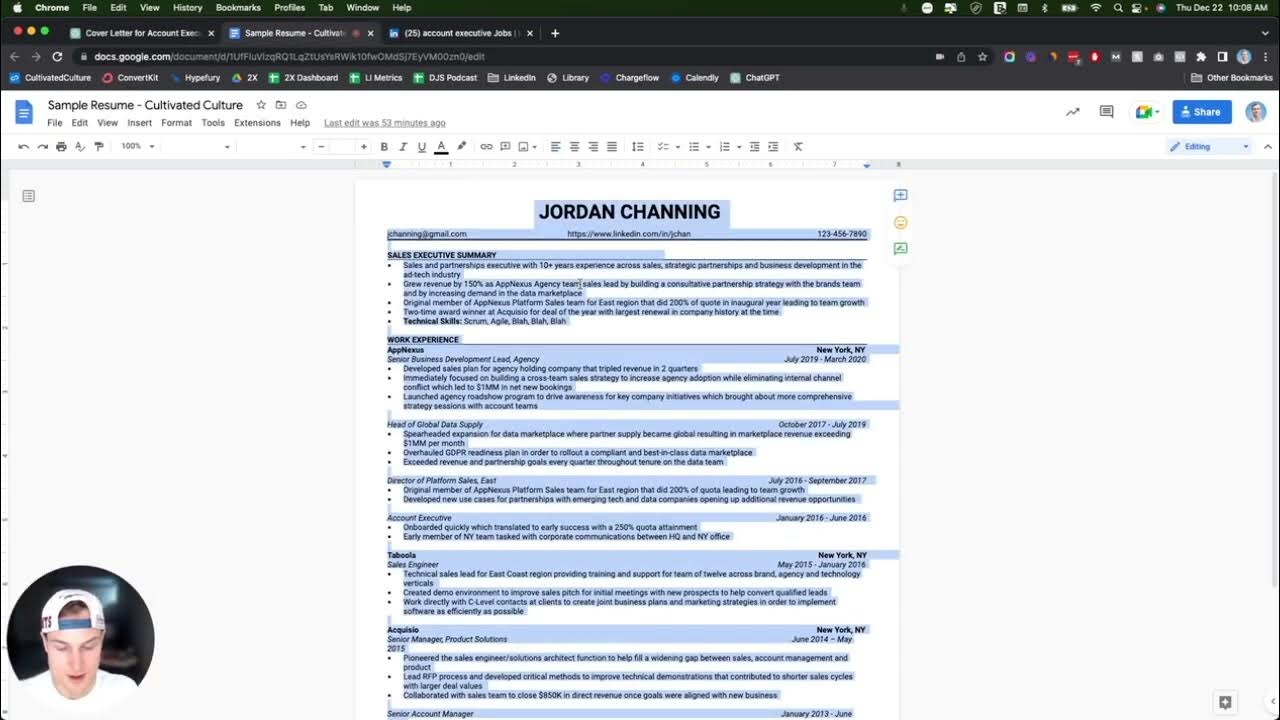Image resolution: width=1280 pixels, height=720 pixels.
Task: Open the Other Bookmarks folder
Action: click(x=1232, y=78)
